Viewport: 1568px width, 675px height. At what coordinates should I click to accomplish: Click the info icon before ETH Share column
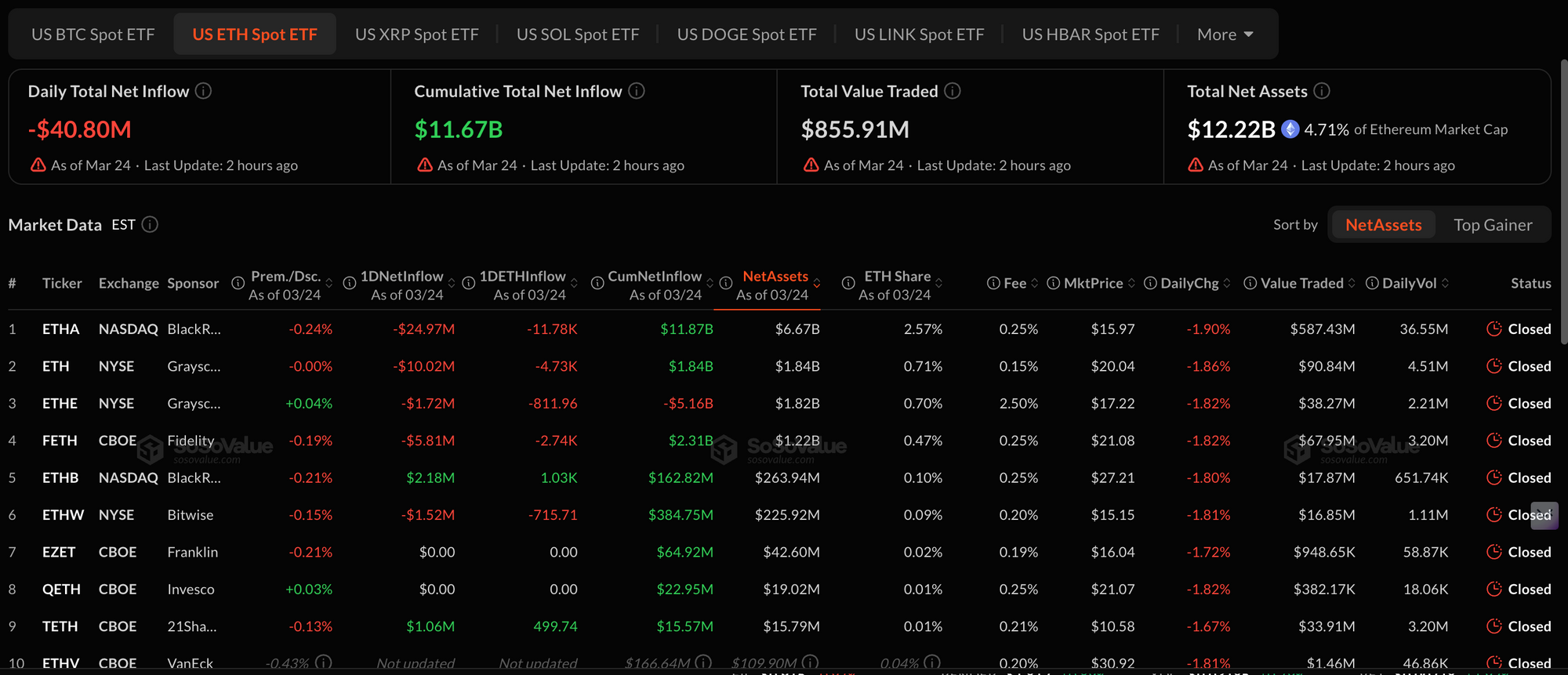[848, 283]
